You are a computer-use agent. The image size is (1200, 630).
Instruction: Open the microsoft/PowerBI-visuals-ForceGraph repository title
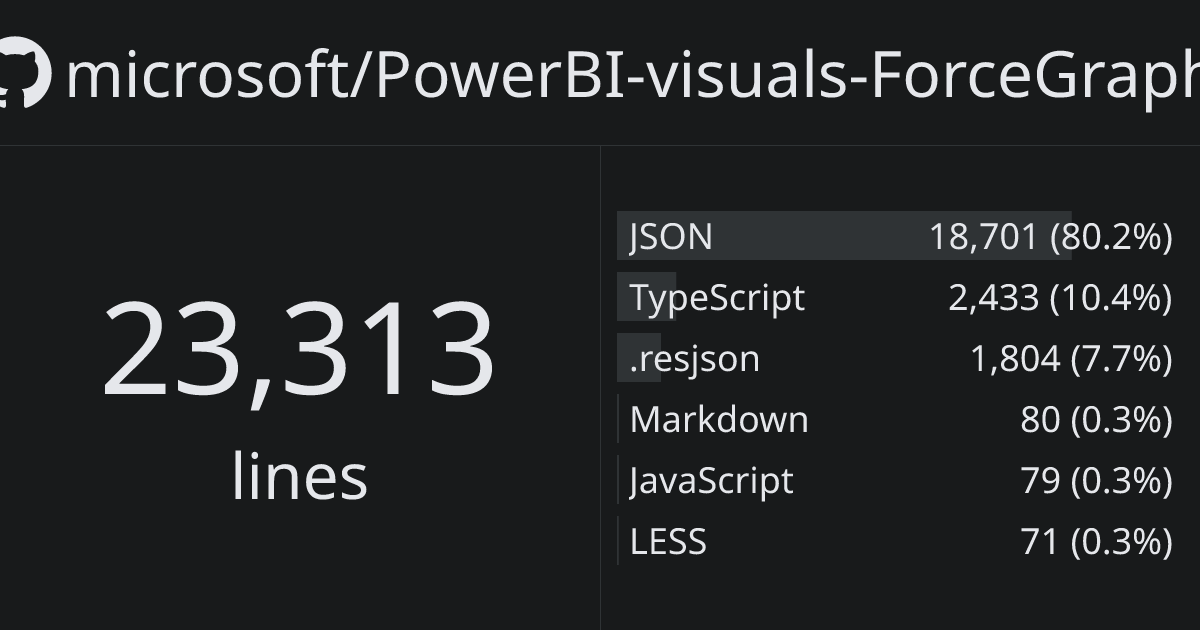point(632,75)
